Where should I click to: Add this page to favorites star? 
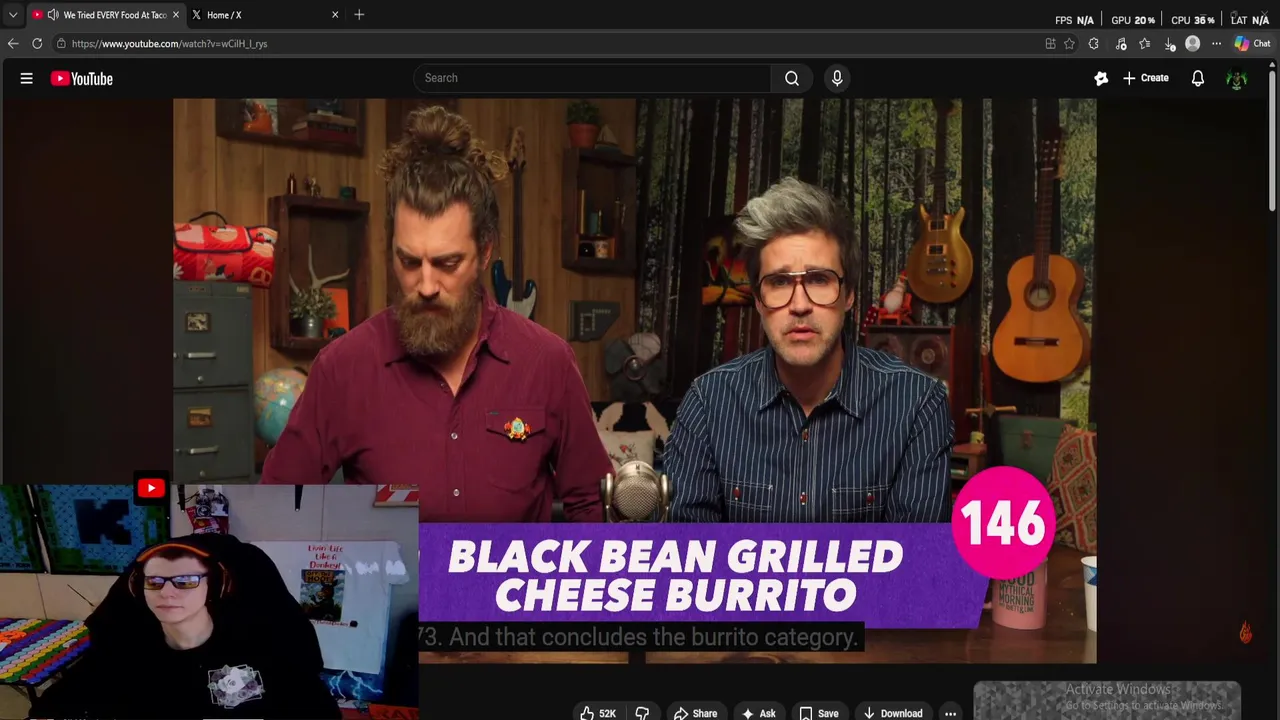tap(1069, 44)
